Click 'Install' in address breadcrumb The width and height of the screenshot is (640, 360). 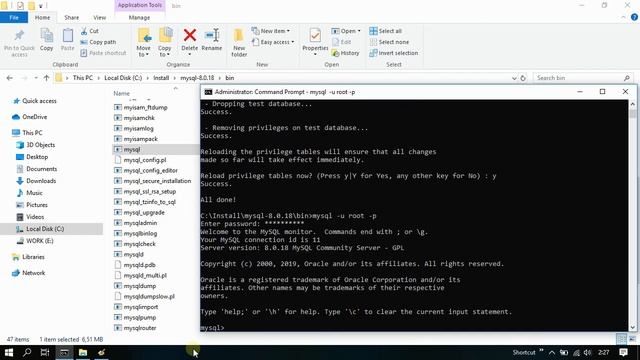161,78
